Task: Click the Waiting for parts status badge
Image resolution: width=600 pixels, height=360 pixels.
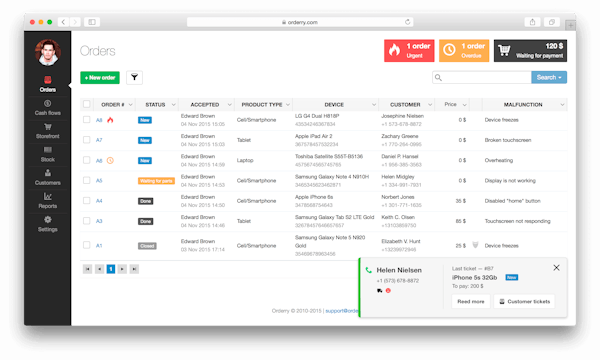Action: coord(156,181)
